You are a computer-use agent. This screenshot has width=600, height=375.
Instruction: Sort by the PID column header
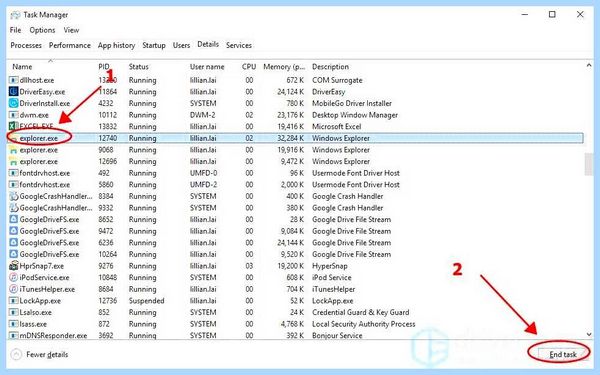pos(104,67)
